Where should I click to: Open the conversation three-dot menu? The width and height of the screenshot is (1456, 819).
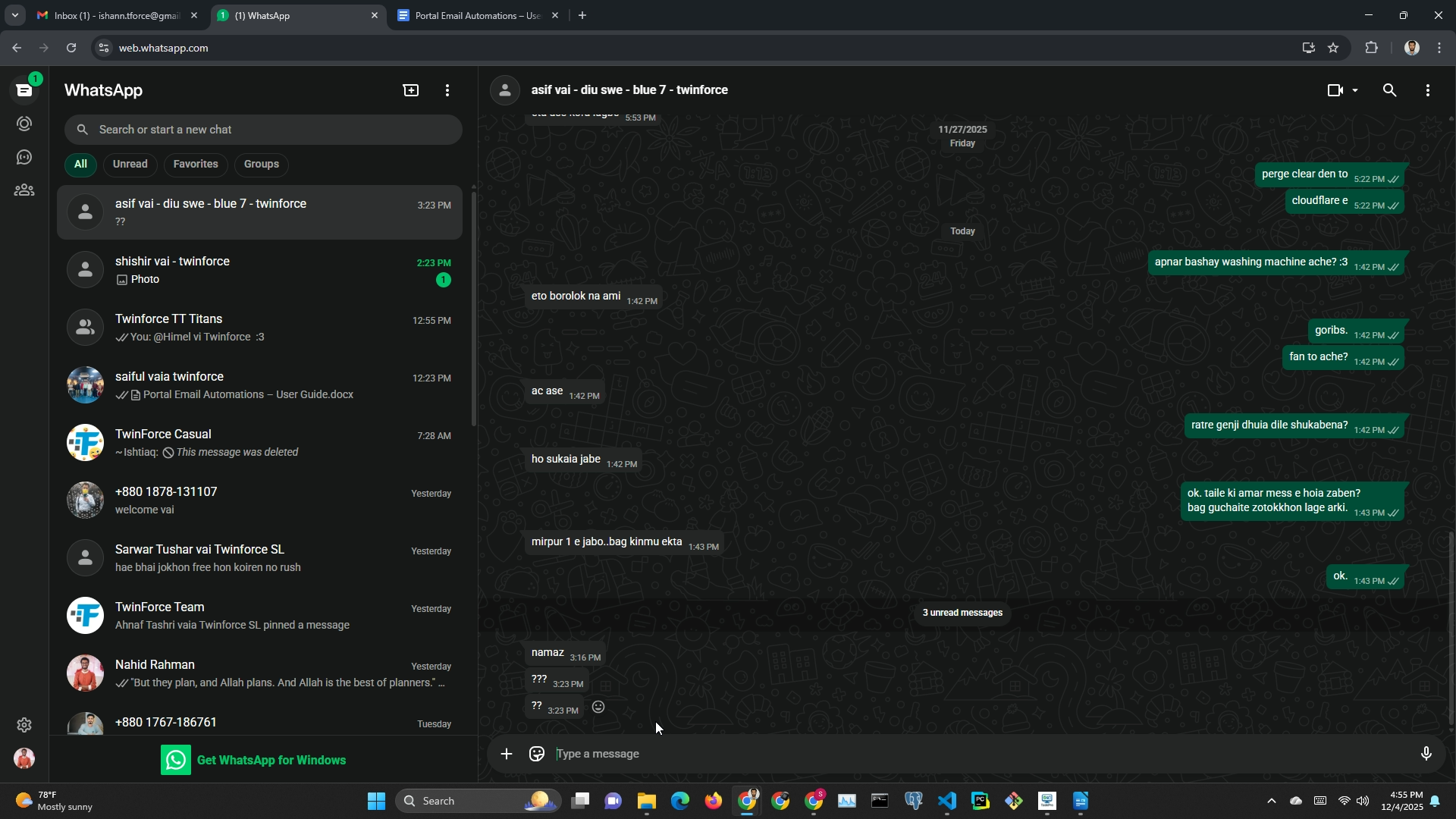click(1427, 90)
